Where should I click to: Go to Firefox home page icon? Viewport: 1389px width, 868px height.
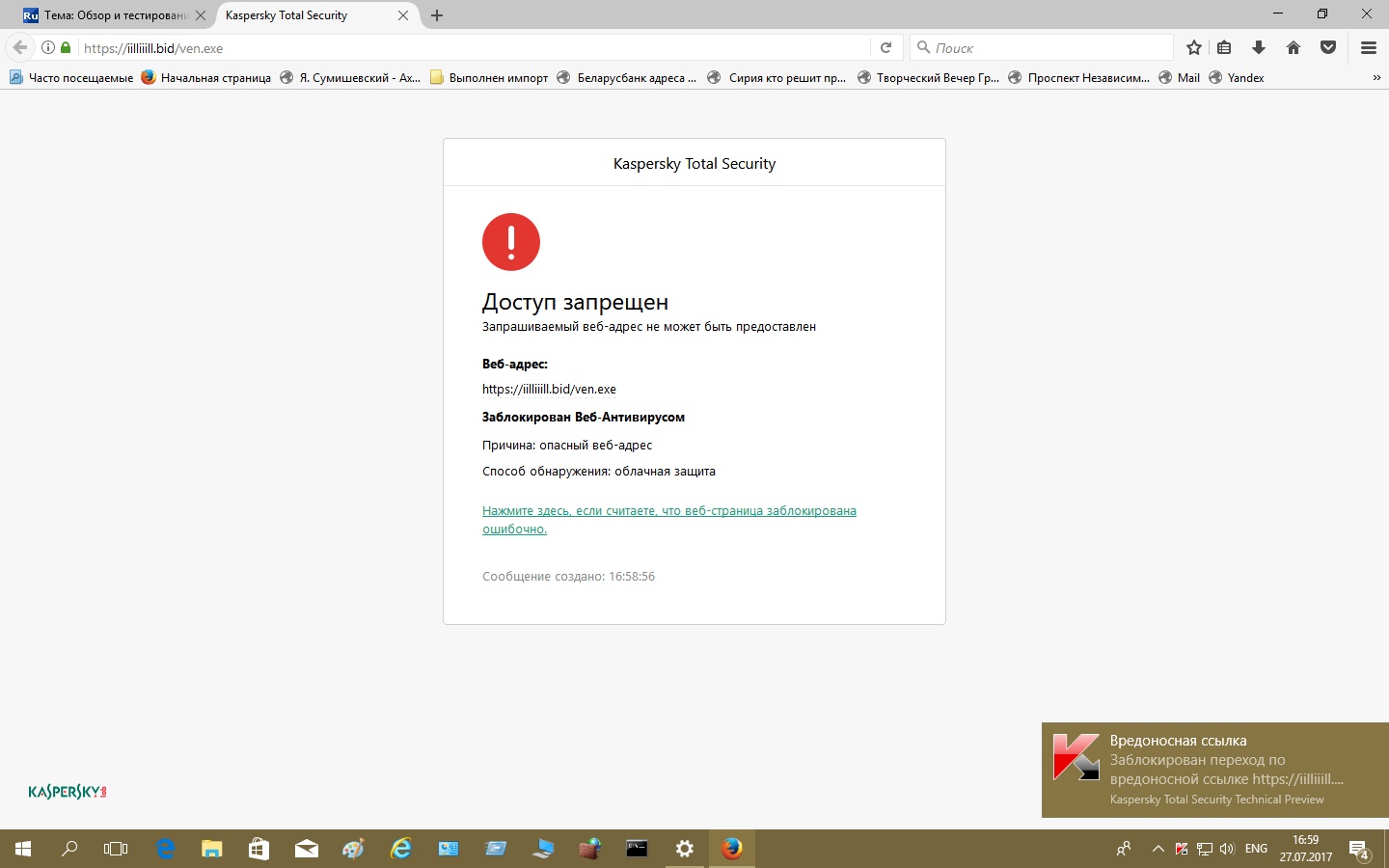[x=1294, y=47]
